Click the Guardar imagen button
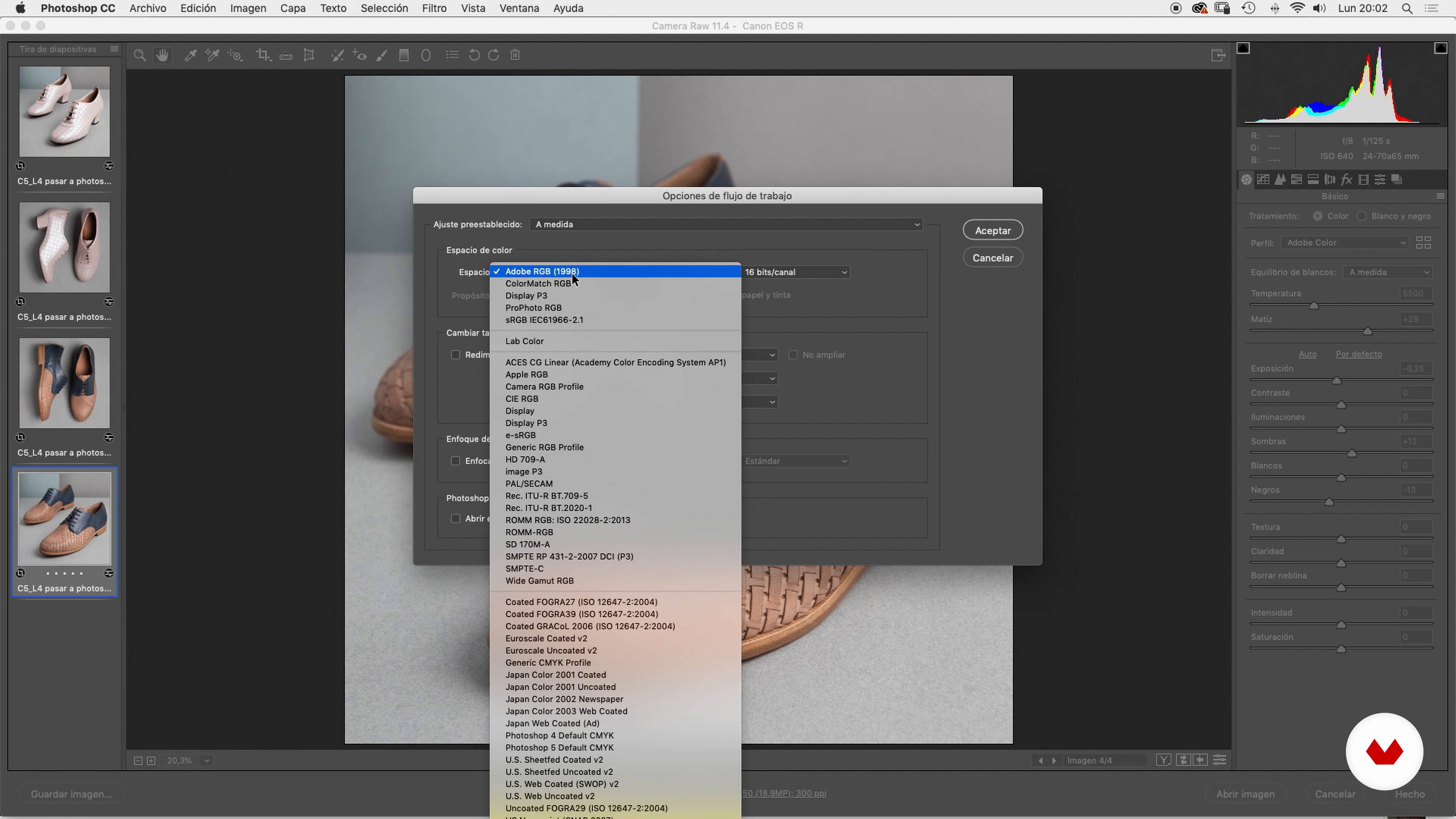Screen dimensions: 1456x819 click(71, 794)
